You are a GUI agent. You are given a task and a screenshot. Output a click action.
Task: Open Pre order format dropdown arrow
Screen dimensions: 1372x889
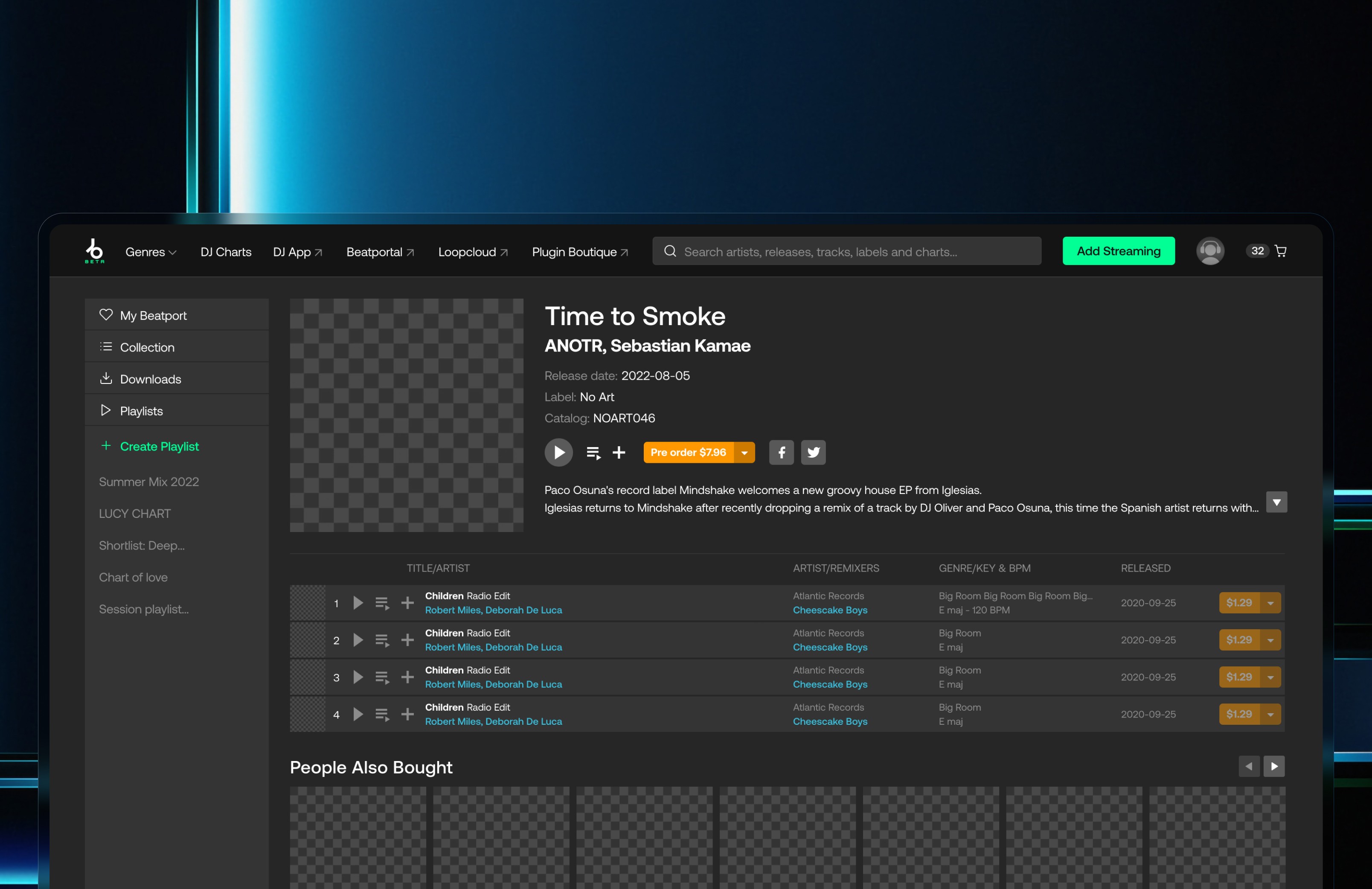744,453
